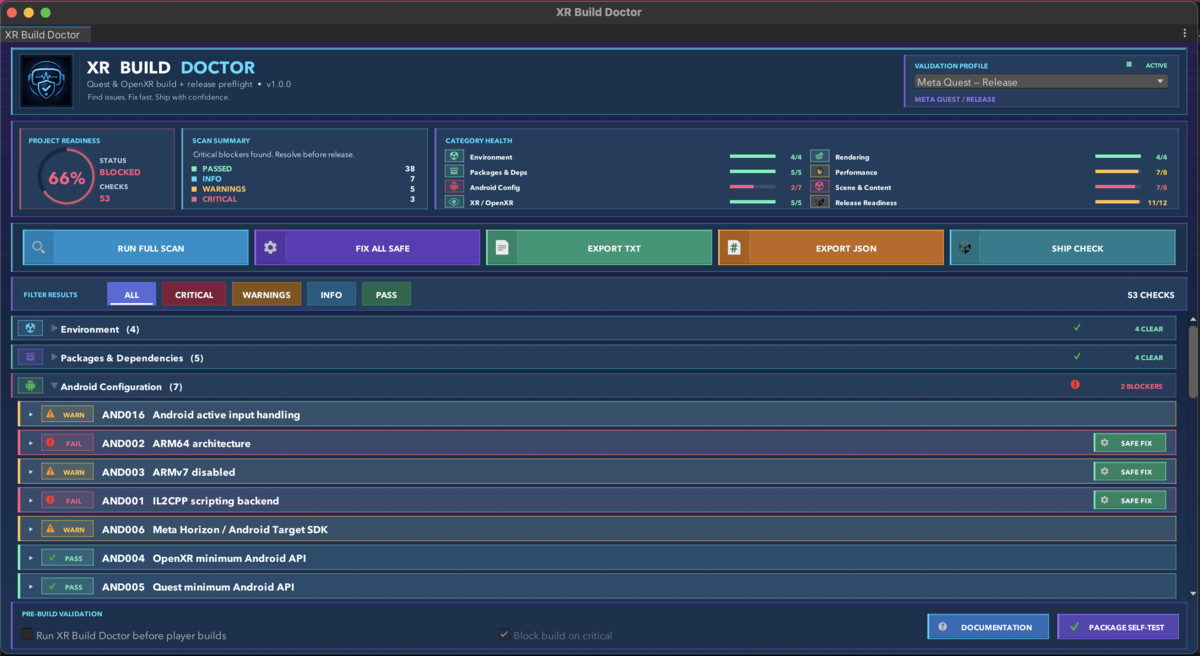
Task: Click the Environment icon in Category Health
Action: coord(454,157)
